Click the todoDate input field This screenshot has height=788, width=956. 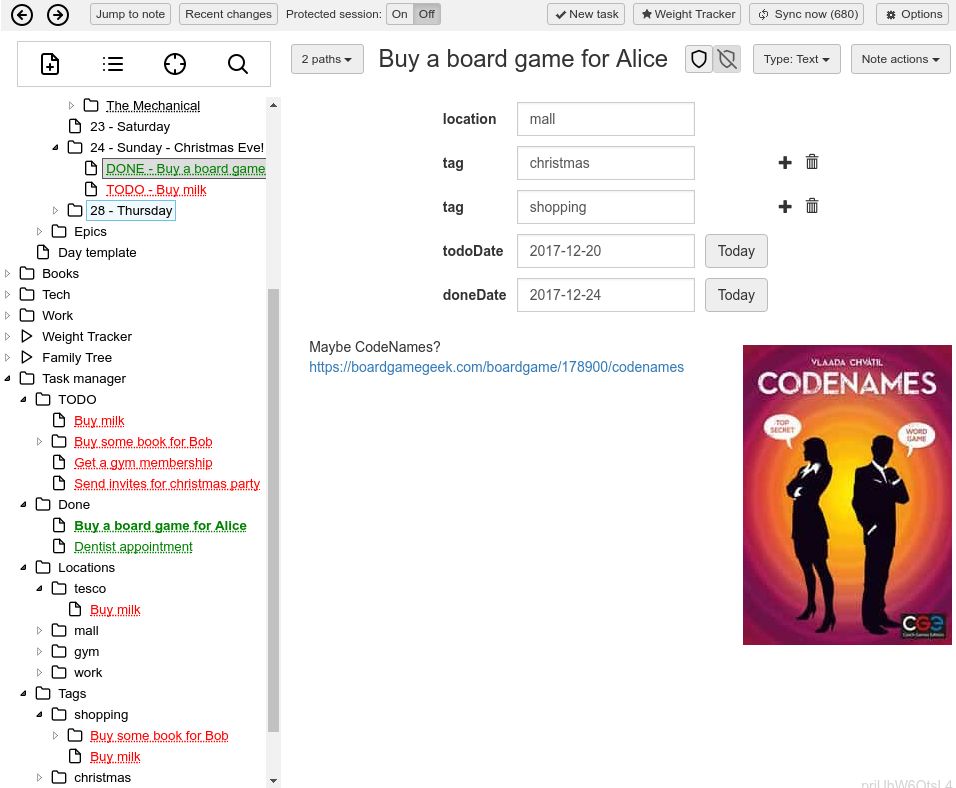[605, 251]
